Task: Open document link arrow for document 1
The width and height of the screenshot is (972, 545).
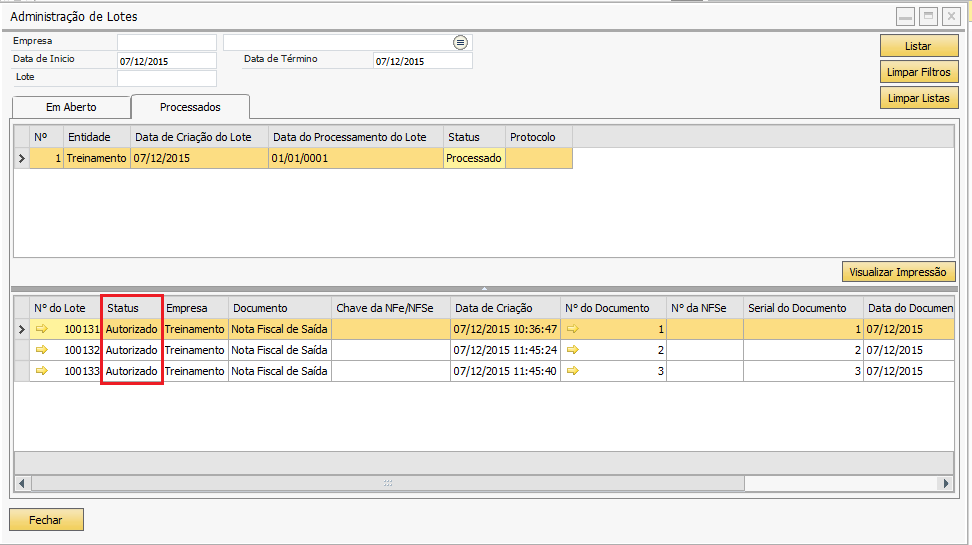Action: [x=573, y=329]
